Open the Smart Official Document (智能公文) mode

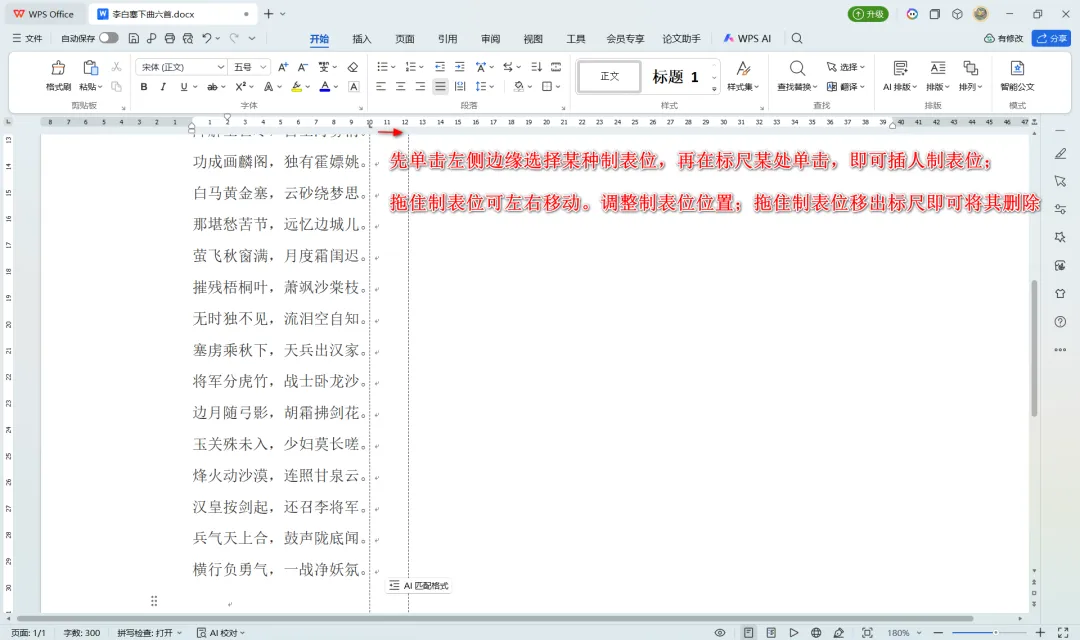coord(1017,76)
